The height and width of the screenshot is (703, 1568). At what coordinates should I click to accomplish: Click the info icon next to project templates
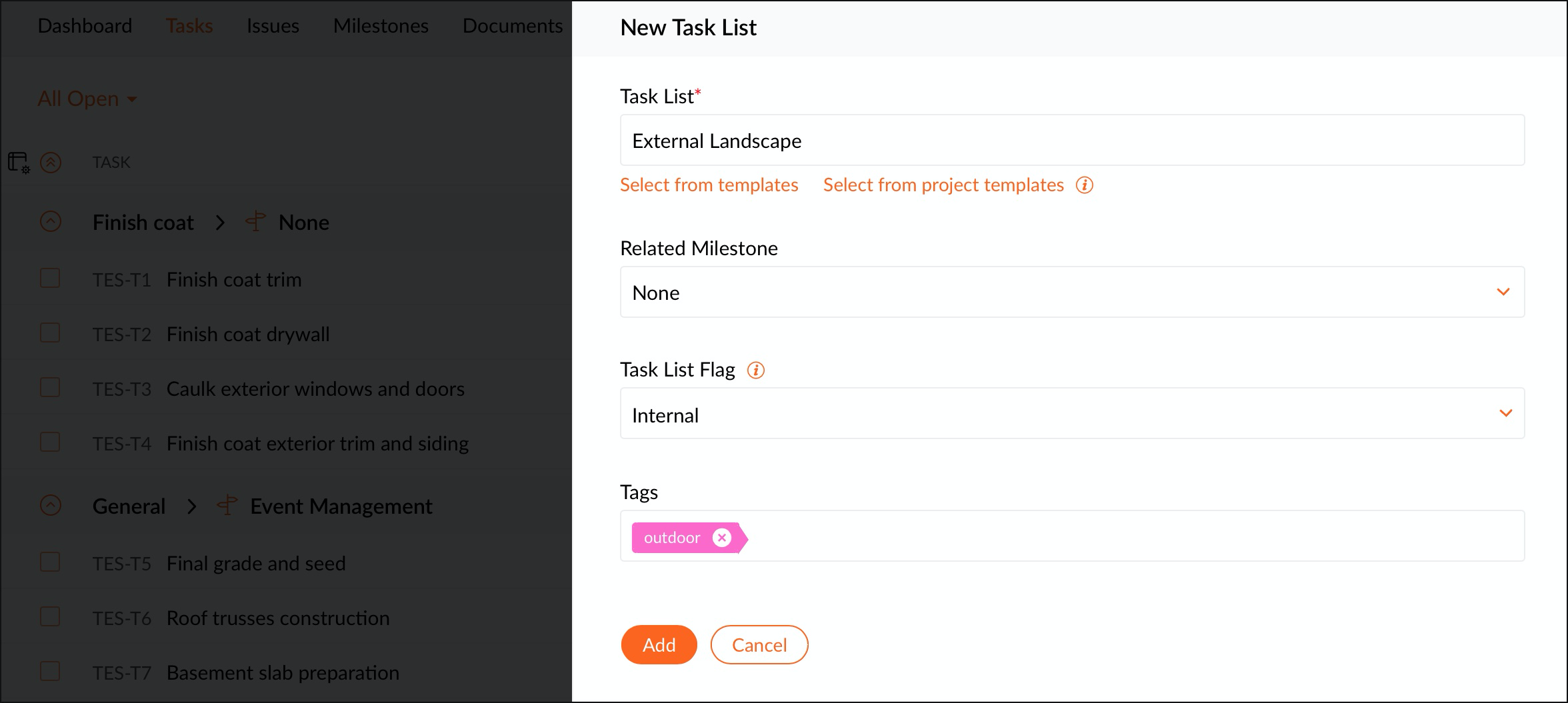pos(1085,185)
